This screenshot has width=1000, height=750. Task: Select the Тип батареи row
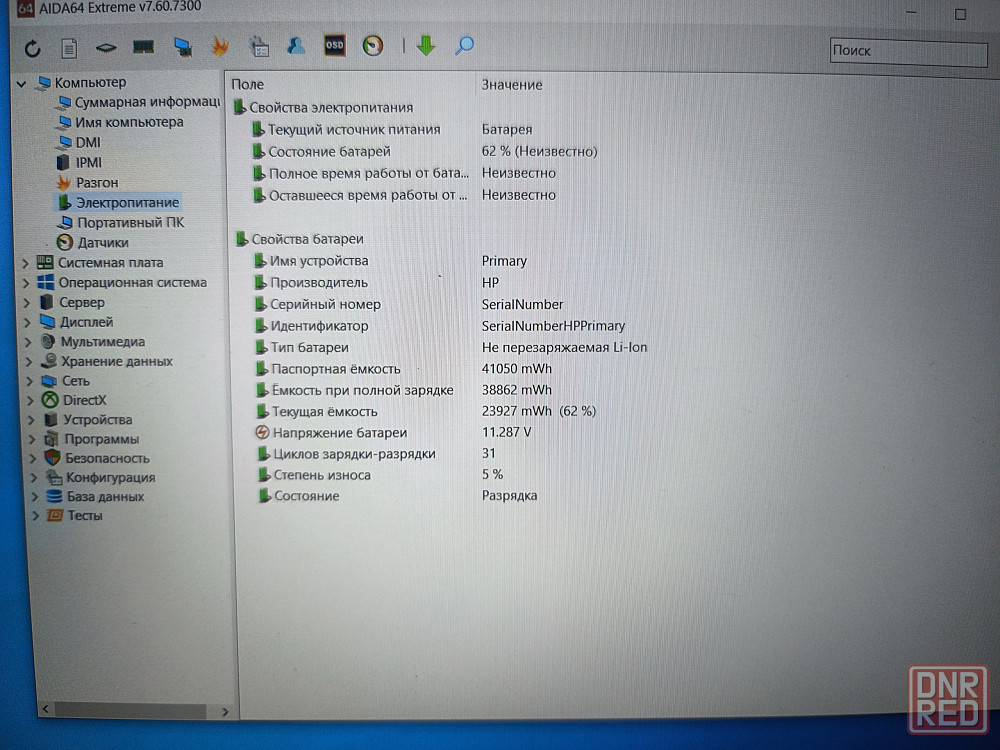tap(451, 348)
